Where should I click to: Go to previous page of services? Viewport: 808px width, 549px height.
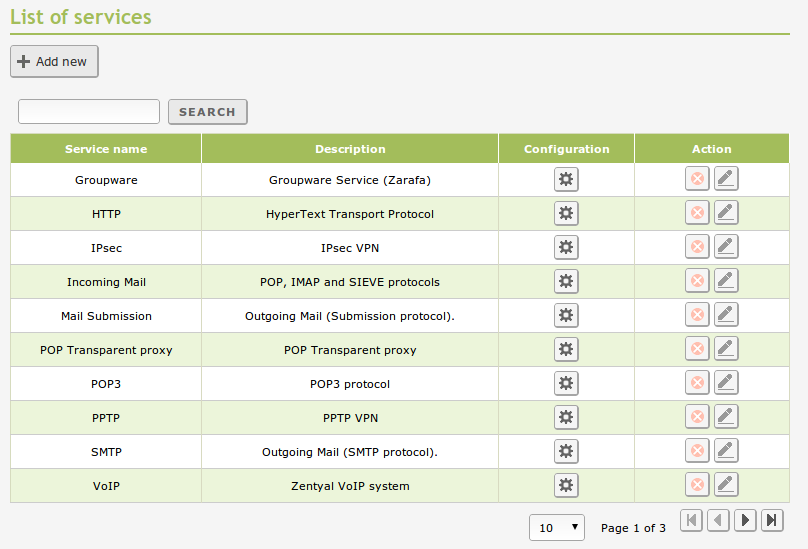click(x=718, y=520)
